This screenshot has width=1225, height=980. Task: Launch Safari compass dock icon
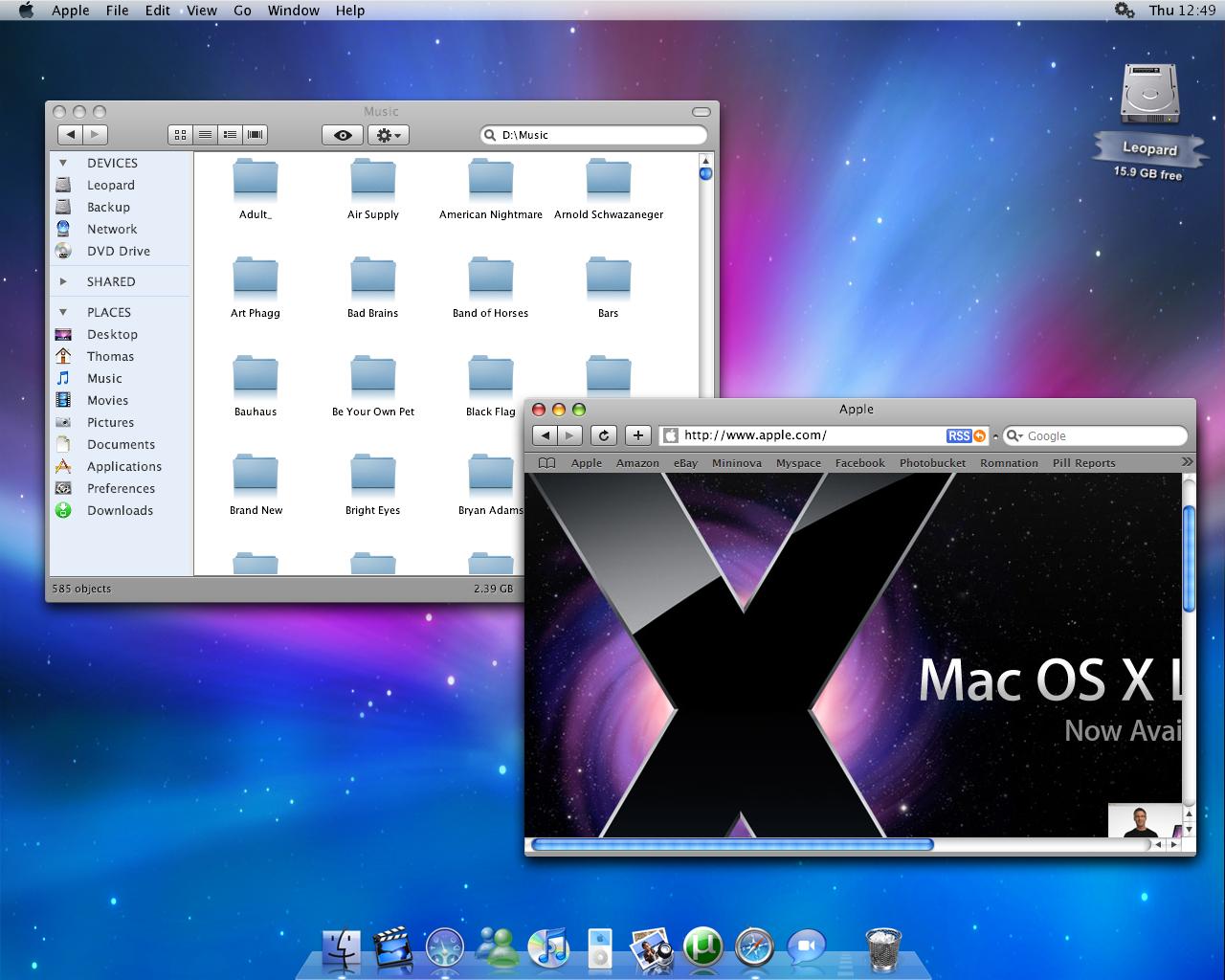point(754,948)
